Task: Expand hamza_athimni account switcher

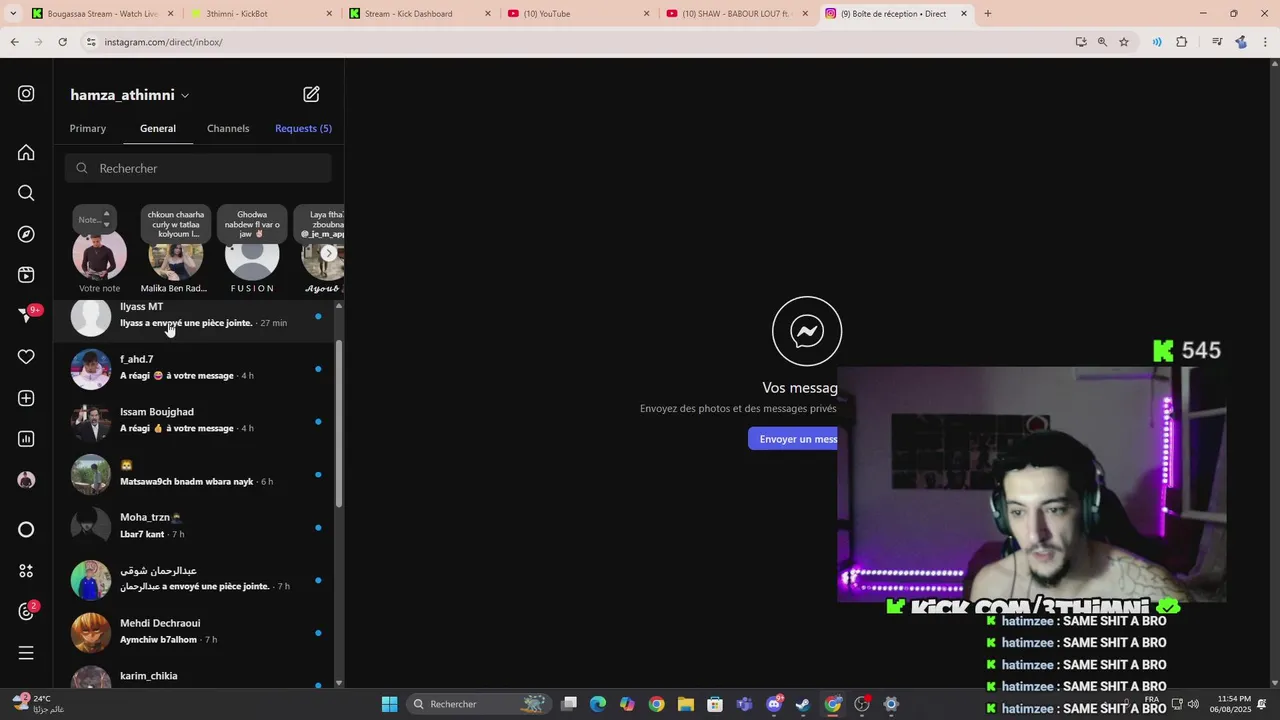Action: point(130,95)
